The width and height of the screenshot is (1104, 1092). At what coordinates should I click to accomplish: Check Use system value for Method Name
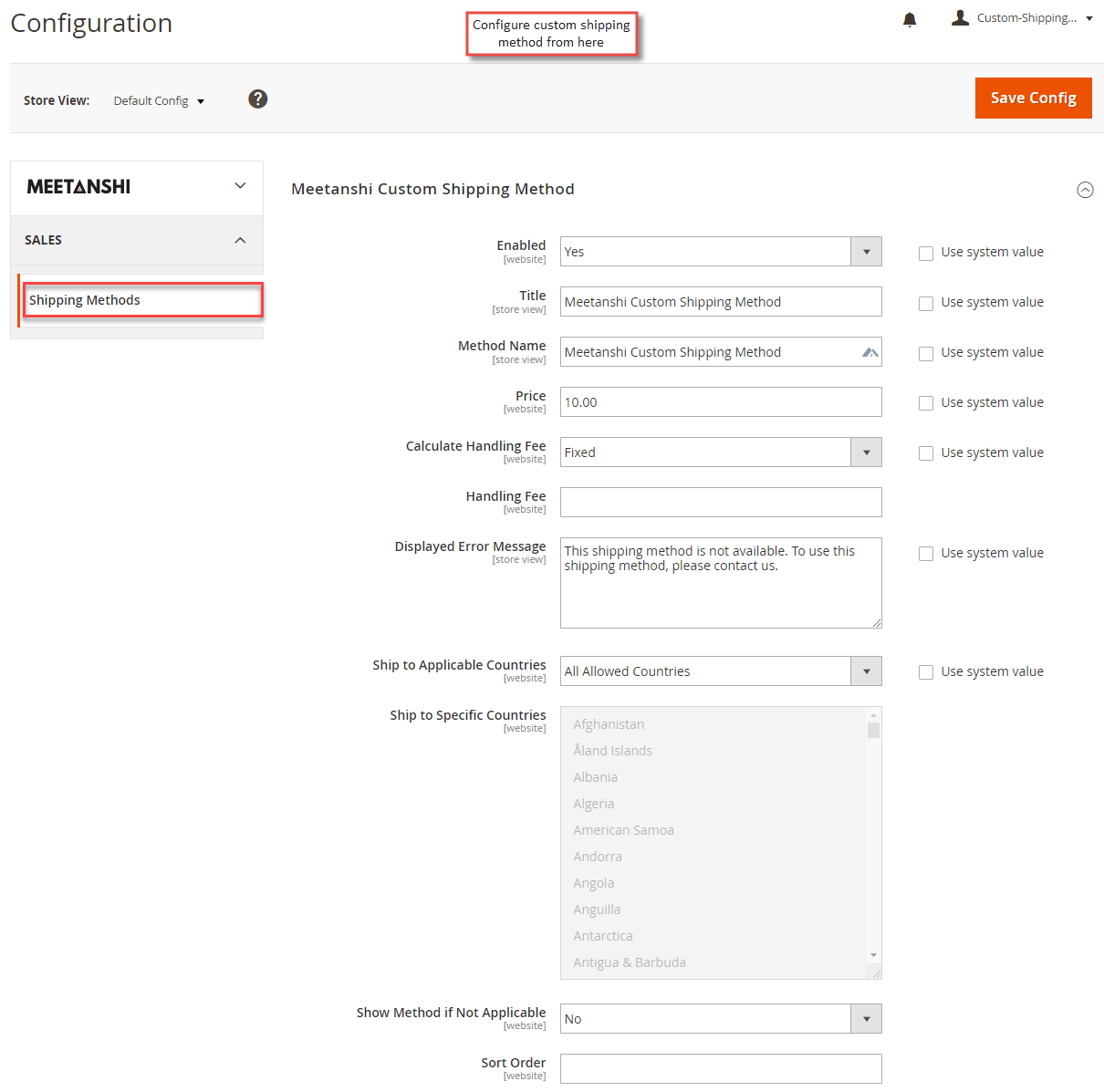pyautogui.click(x=926, y=353)
